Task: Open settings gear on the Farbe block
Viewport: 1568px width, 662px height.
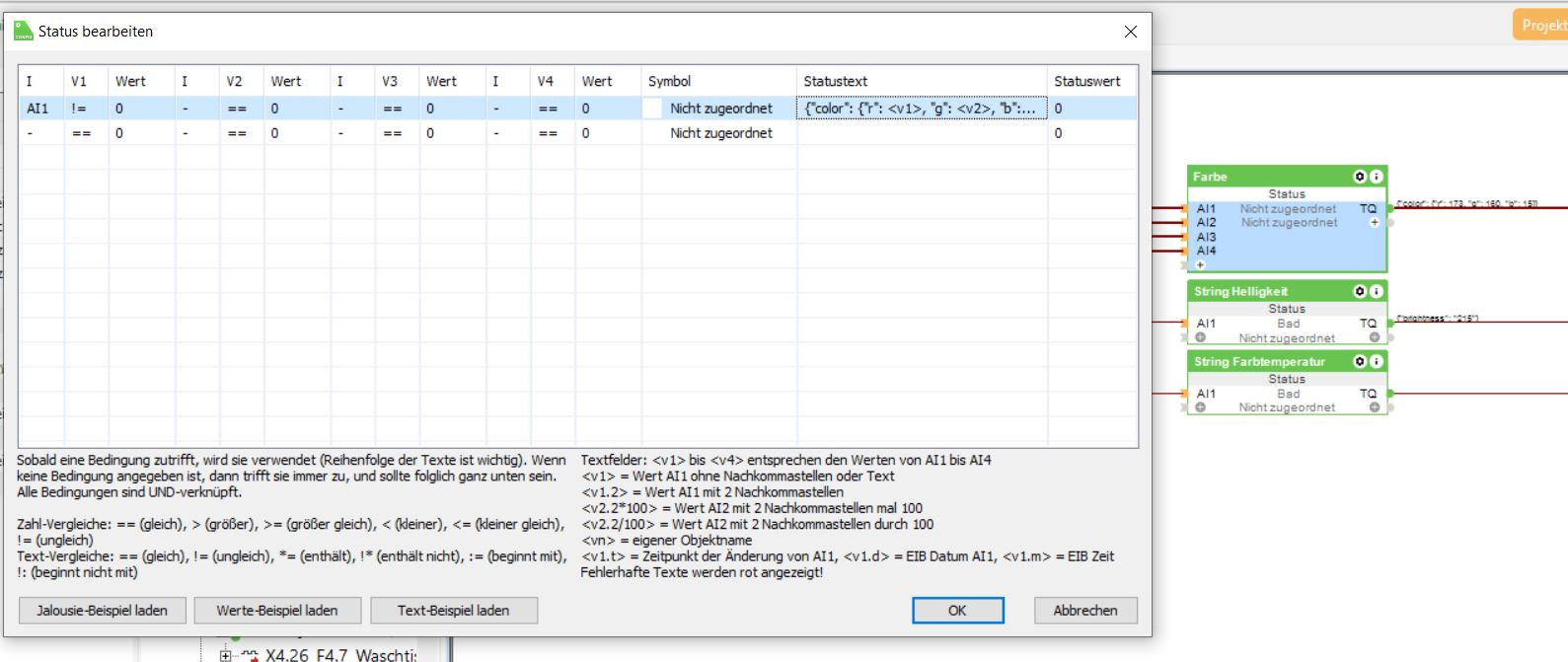Action: pyautogui.click(x=1360, y=177)
